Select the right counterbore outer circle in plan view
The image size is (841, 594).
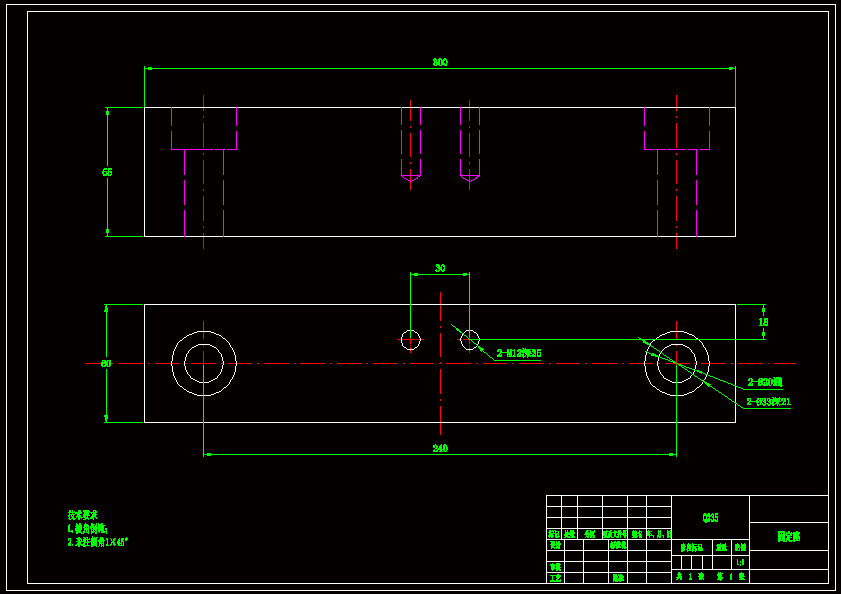click(x=677, y=363)
